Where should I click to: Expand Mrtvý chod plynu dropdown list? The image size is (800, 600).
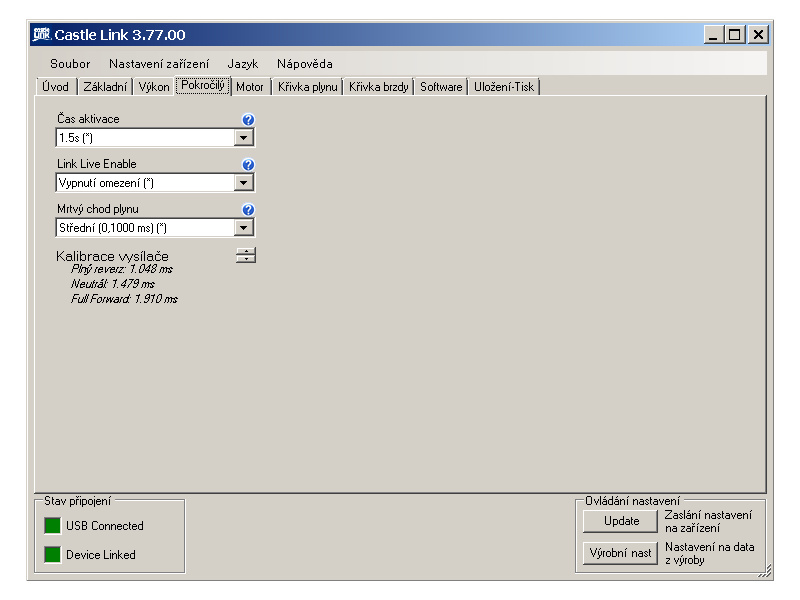click(x=243, y=228)
